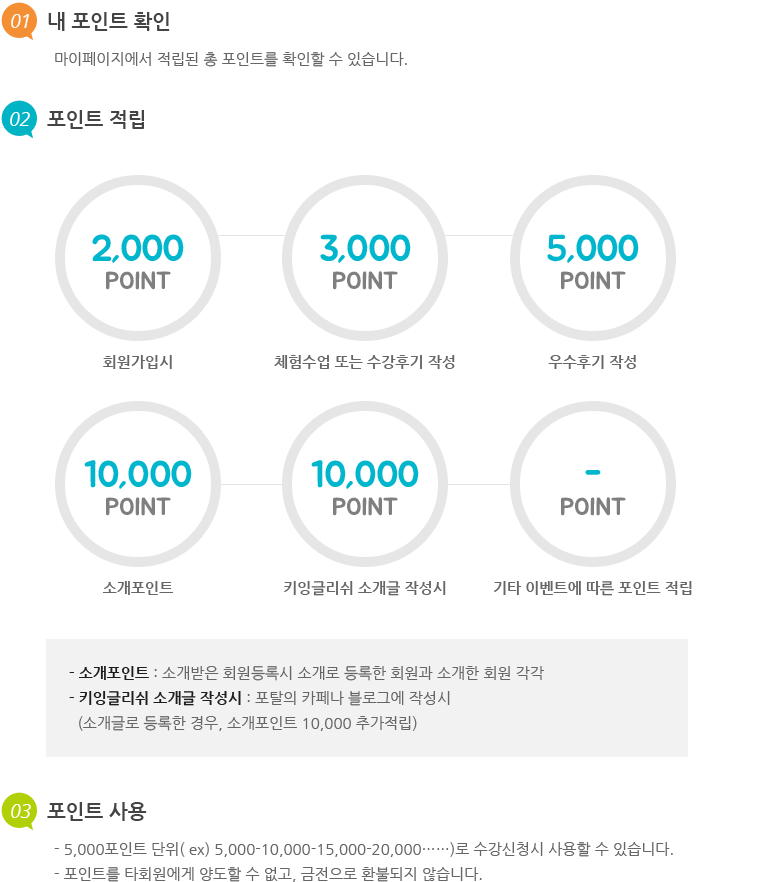Click the 내 포인트 확인 heading

(109, 21)
